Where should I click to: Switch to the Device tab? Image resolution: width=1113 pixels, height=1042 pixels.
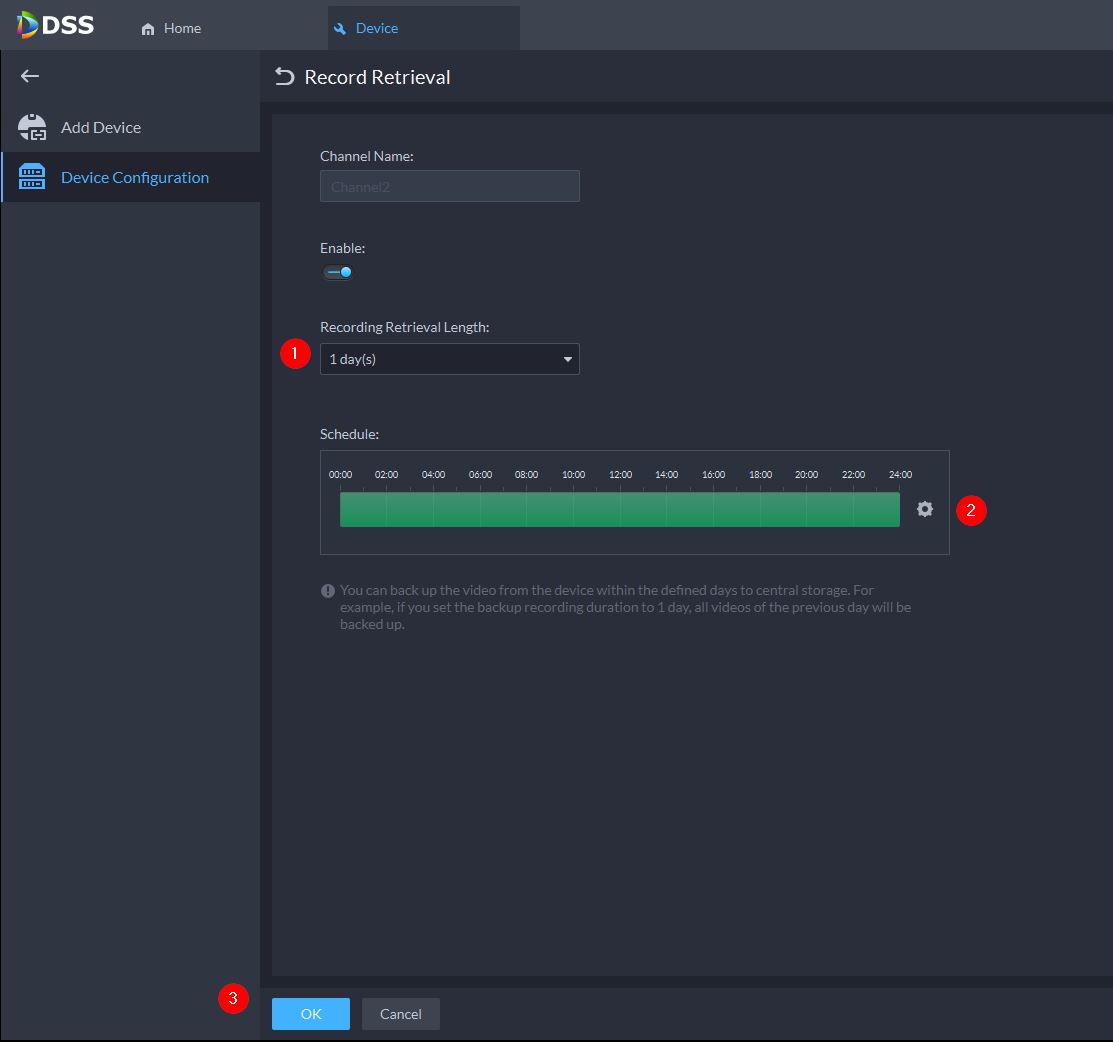[x=424, y=28]
